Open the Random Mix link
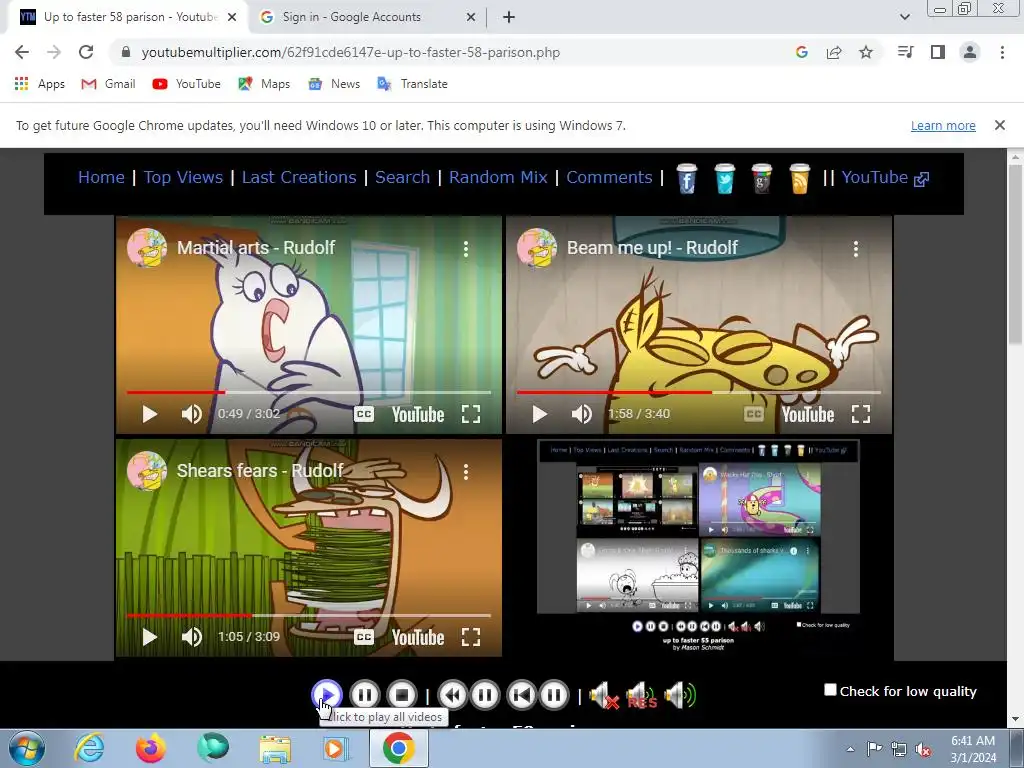Image resolution: width=1024 pixels, height=768 pixels. tap(498, 178)
